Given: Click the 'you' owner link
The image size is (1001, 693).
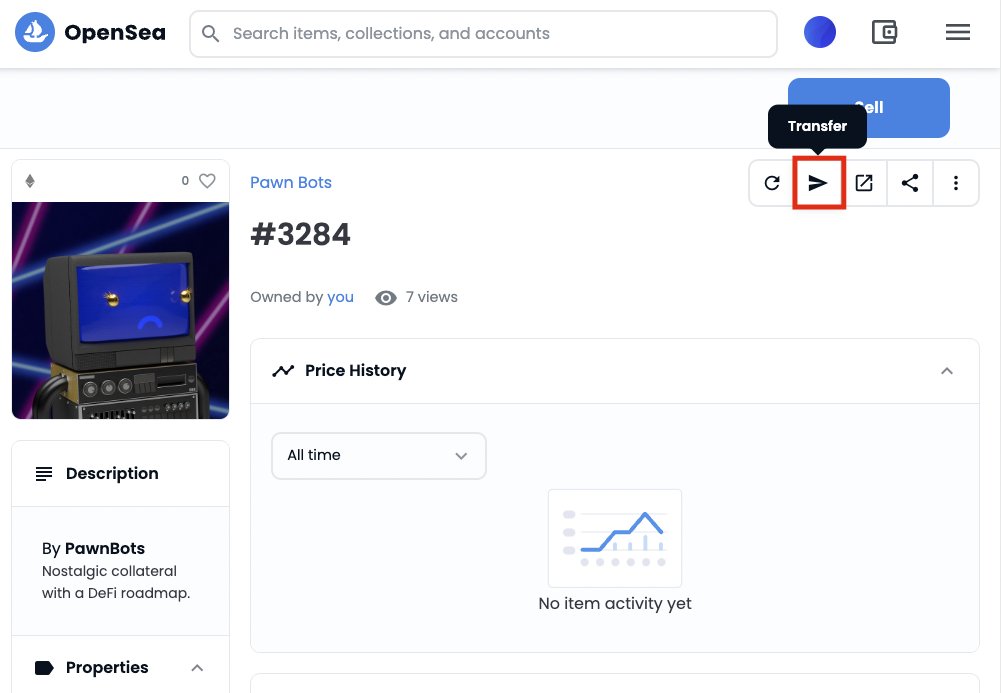Looking at the screenshot, I should pyautogui.click(x=340, y=297).
